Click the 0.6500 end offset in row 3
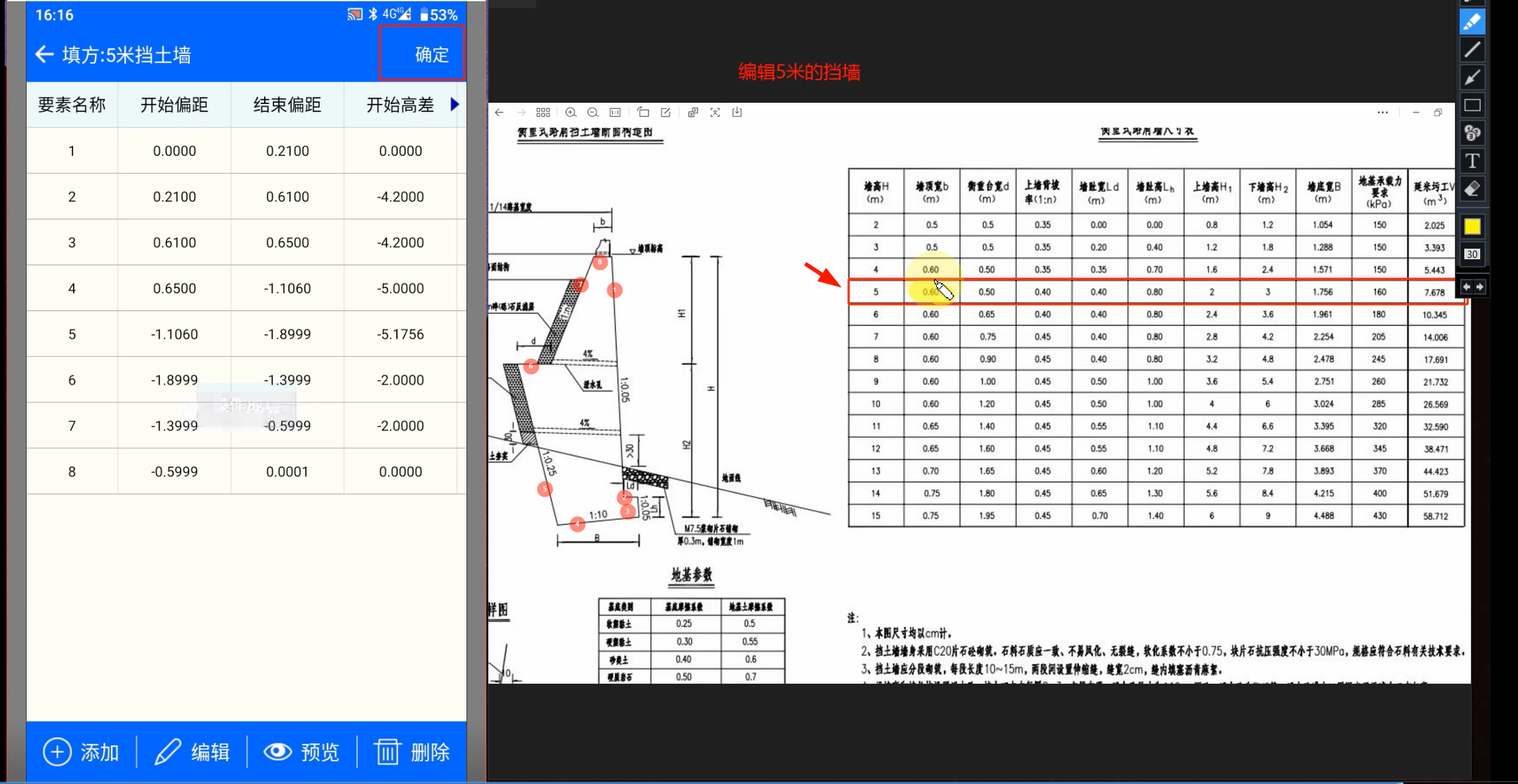The image size is (1518, 784). 287,242
